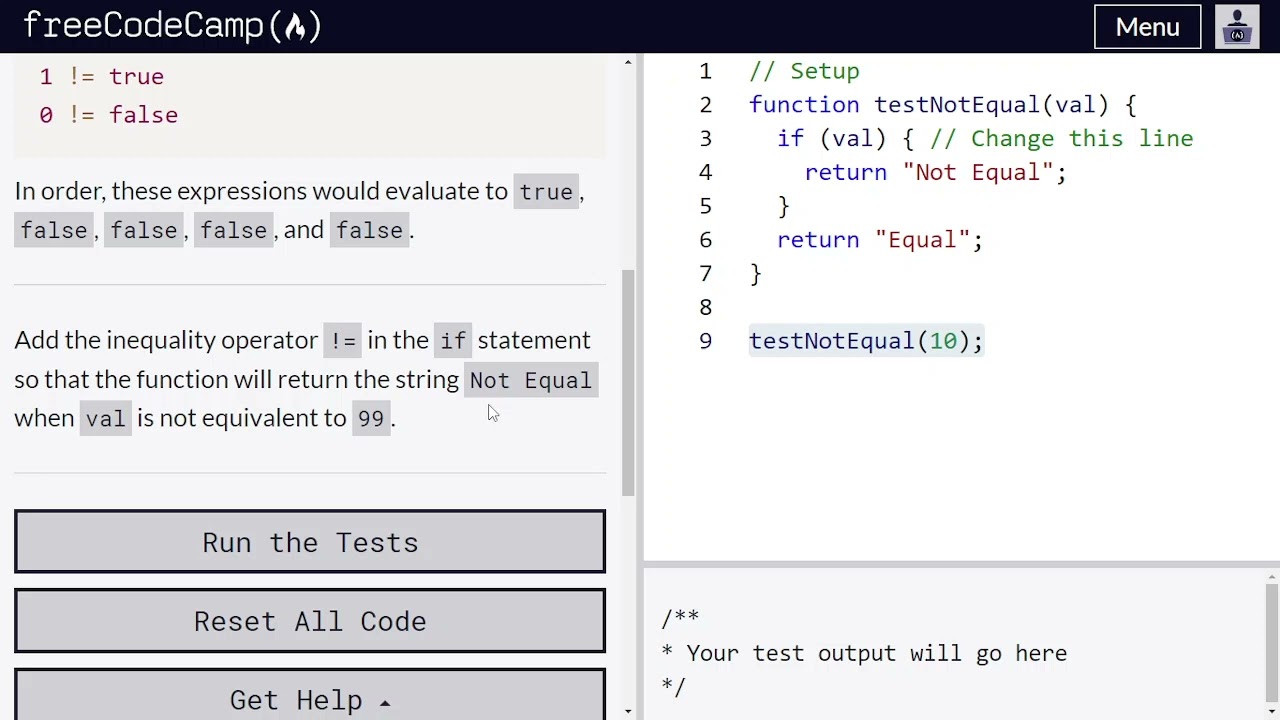
Task: Click the "if (val) {" line to edit
Action: [845, 139]
